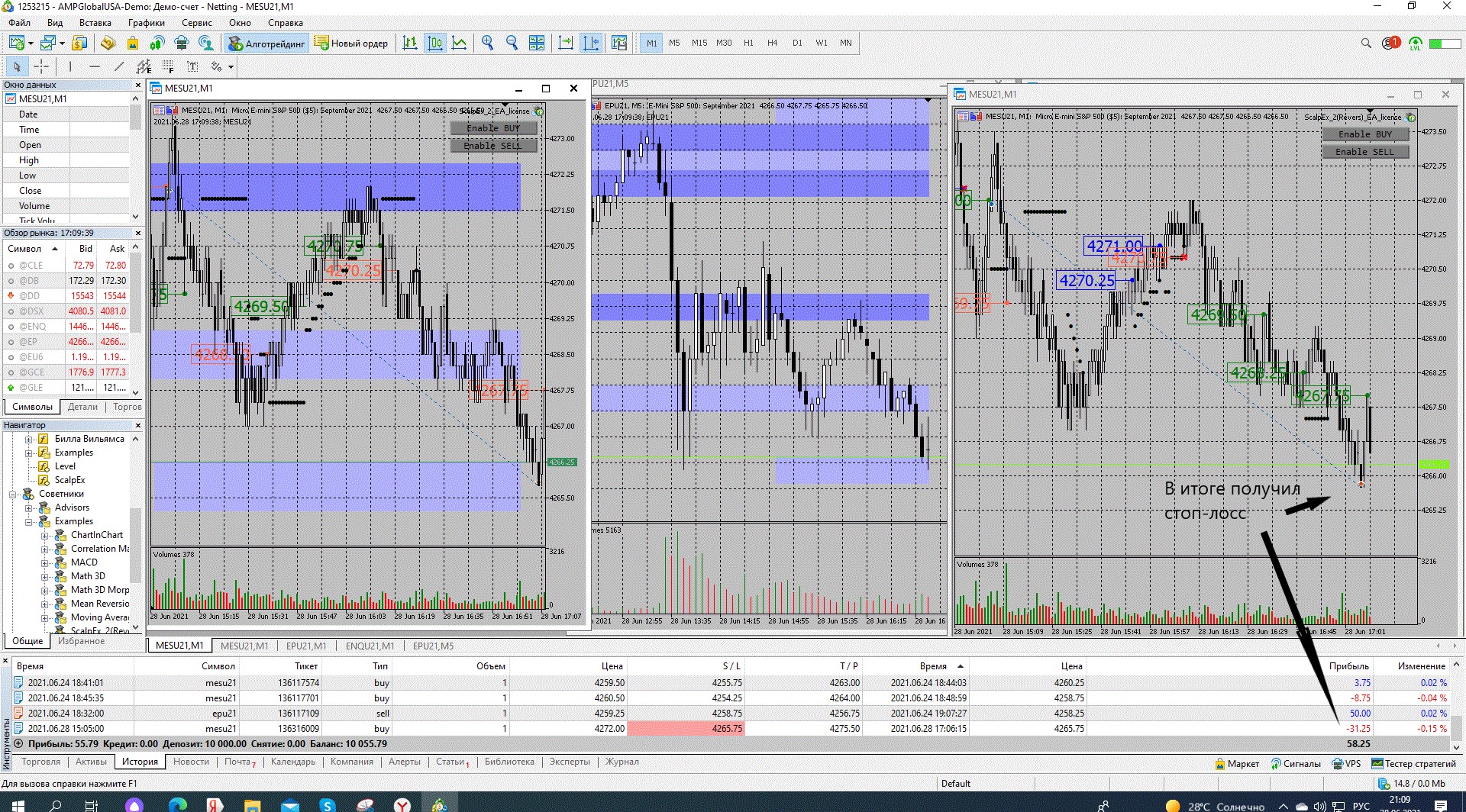The image size is (1466, 812).
Task: Click Enable BUY in left chart
Action: [493, 128]
